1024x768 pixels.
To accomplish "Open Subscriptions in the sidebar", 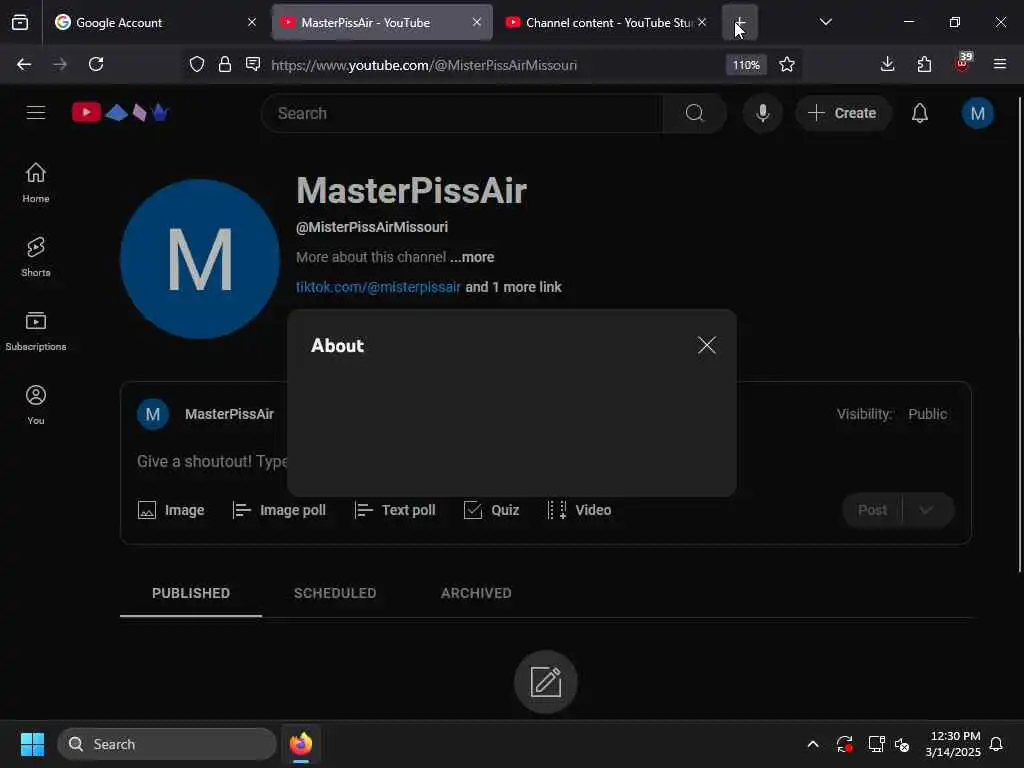I will pos(36,331).
